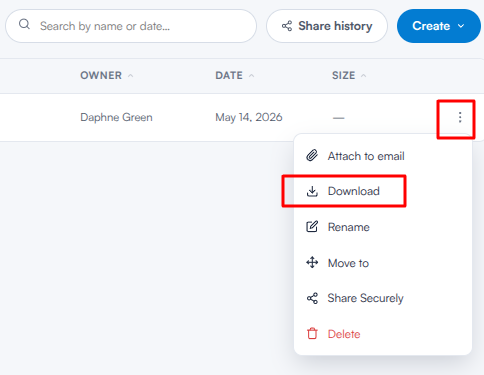Focus the Search by name or date field

(131, 26)
